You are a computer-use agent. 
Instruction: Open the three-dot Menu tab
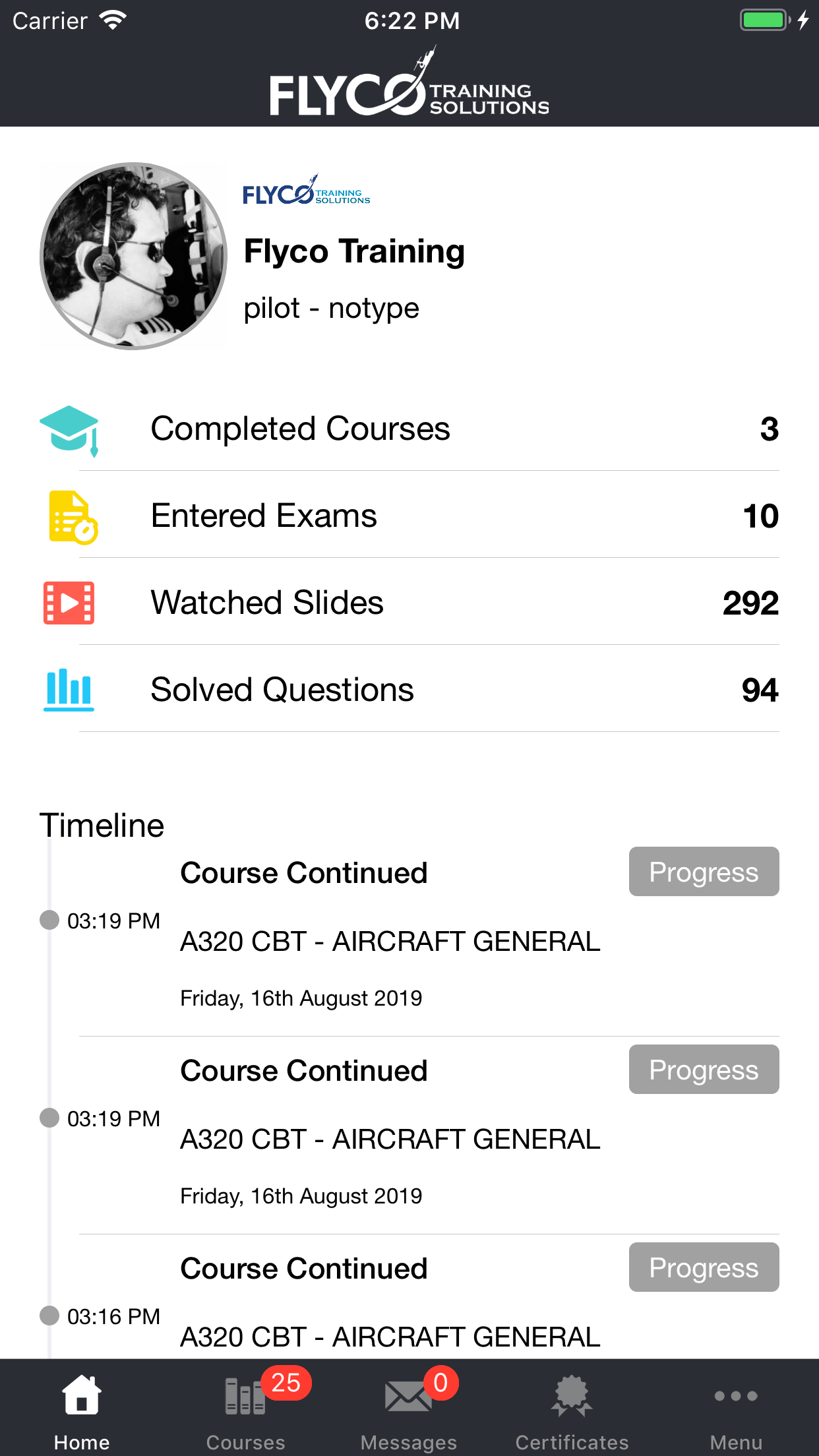pos(736,1407)
